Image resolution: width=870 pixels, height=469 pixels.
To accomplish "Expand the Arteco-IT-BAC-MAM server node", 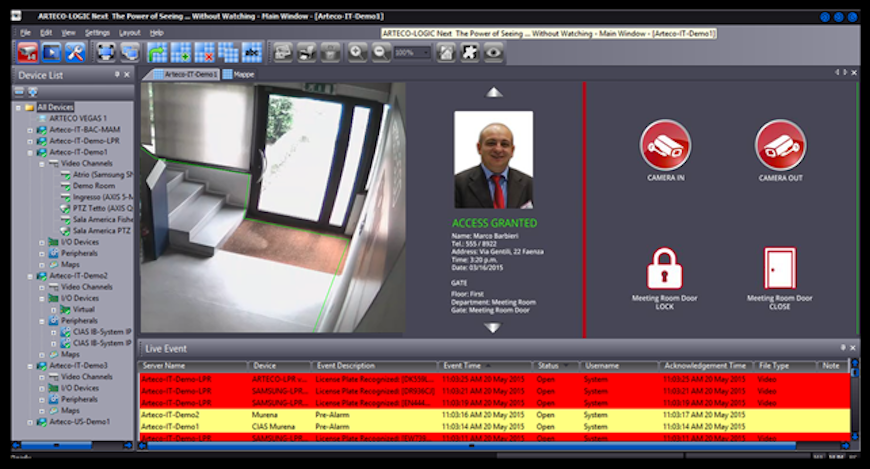I will 30,130.
